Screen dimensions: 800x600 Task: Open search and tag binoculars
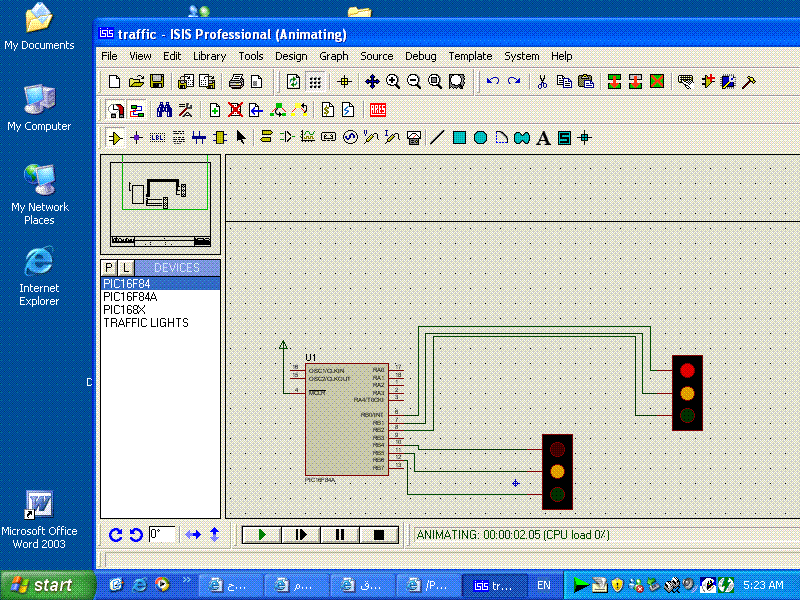[164, 110]
